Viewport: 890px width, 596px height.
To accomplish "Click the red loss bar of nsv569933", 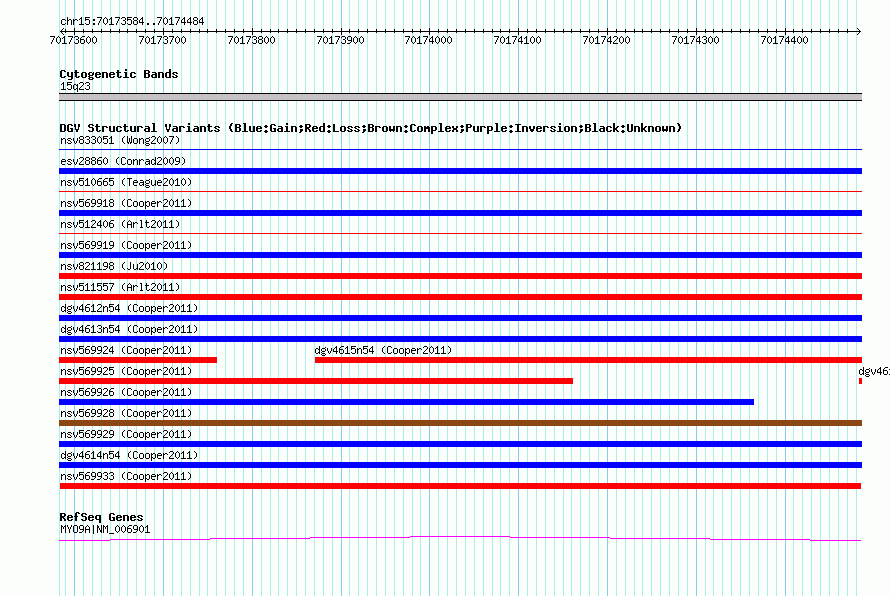I will 460,486.
